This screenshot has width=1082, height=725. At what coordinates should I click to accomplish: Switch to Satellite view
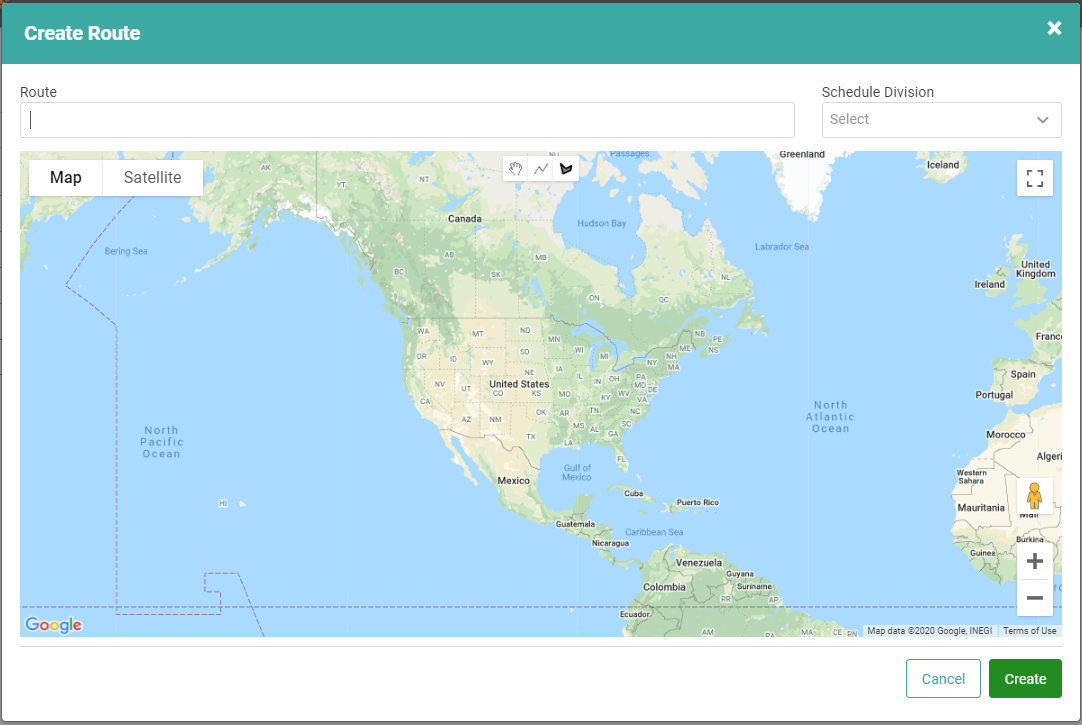coord(153,178)
